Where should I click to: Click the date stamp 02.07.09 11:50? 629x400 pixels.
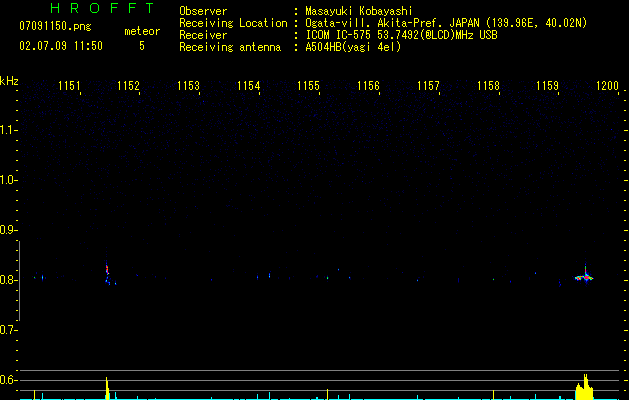coord(61,46)
